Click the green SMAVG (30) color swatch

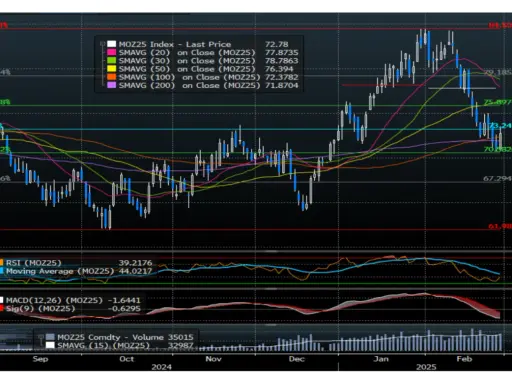(111, 61)
